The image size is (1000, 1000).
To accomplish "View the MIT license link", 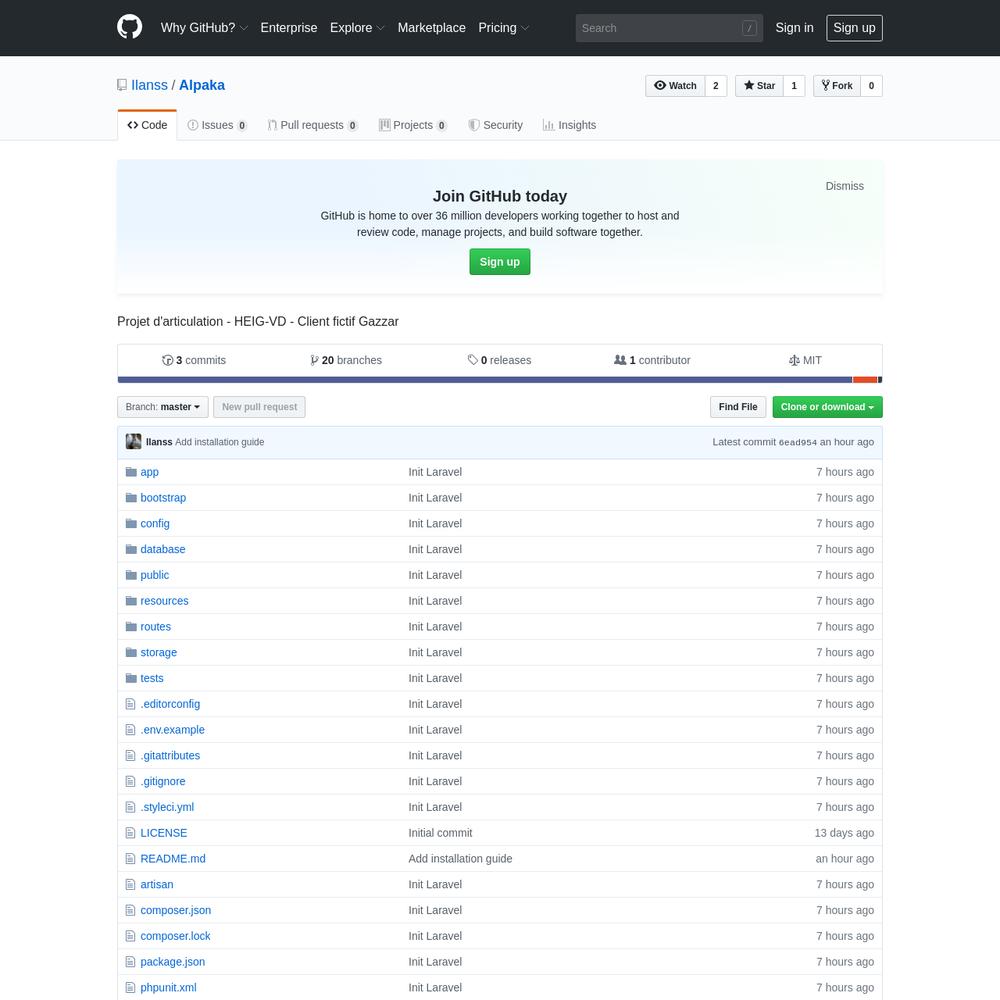I will pyautogui.click(x=805, y=360).
